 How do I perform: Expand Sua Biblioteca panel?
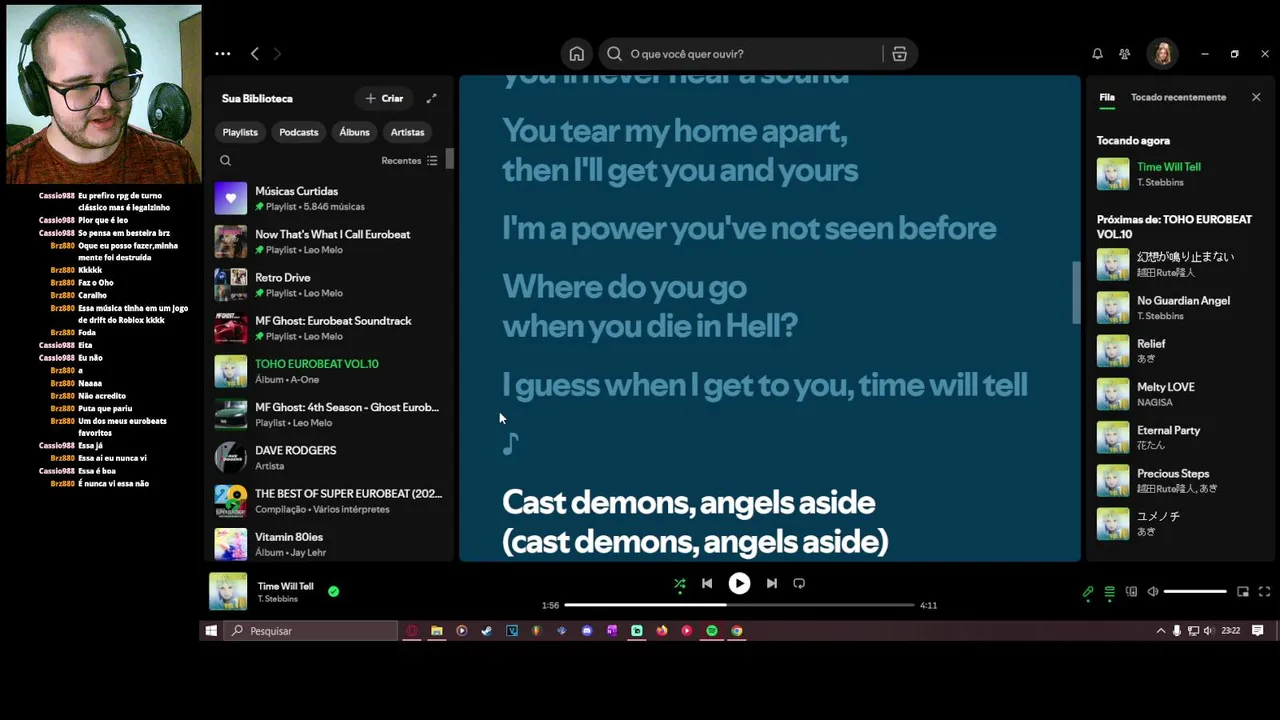(431, 98)
